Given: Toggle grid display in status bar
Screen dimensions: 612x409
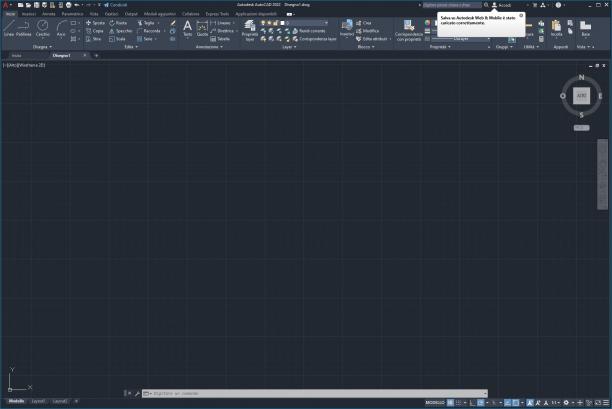Looking at the screenshot, I should click(x=451, y=402).
